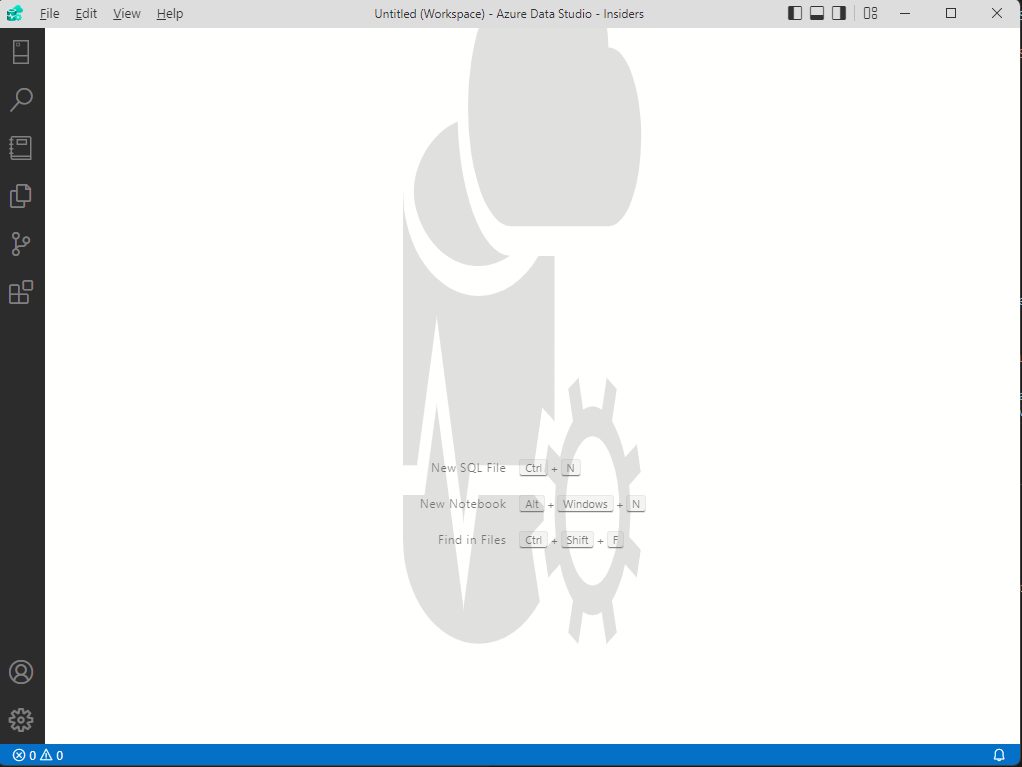Open the Notebooks view
This screenshot has width=1022, height=767.
[x=22, y=147]
